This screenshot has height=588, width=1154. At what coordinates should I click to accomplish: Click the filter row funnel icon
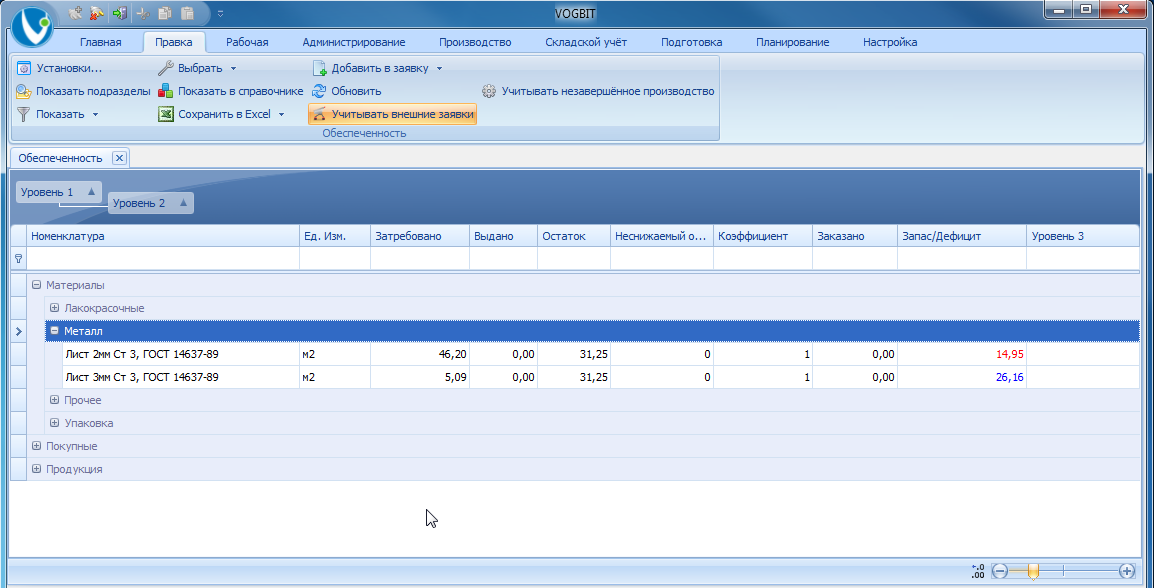[18, 258]
